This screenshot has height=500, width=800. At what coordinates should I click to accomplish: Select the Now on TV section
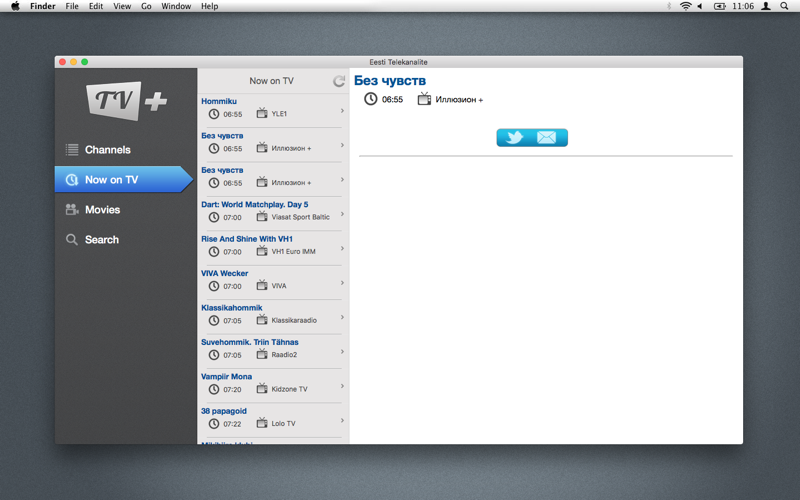(x=124, y=179)
